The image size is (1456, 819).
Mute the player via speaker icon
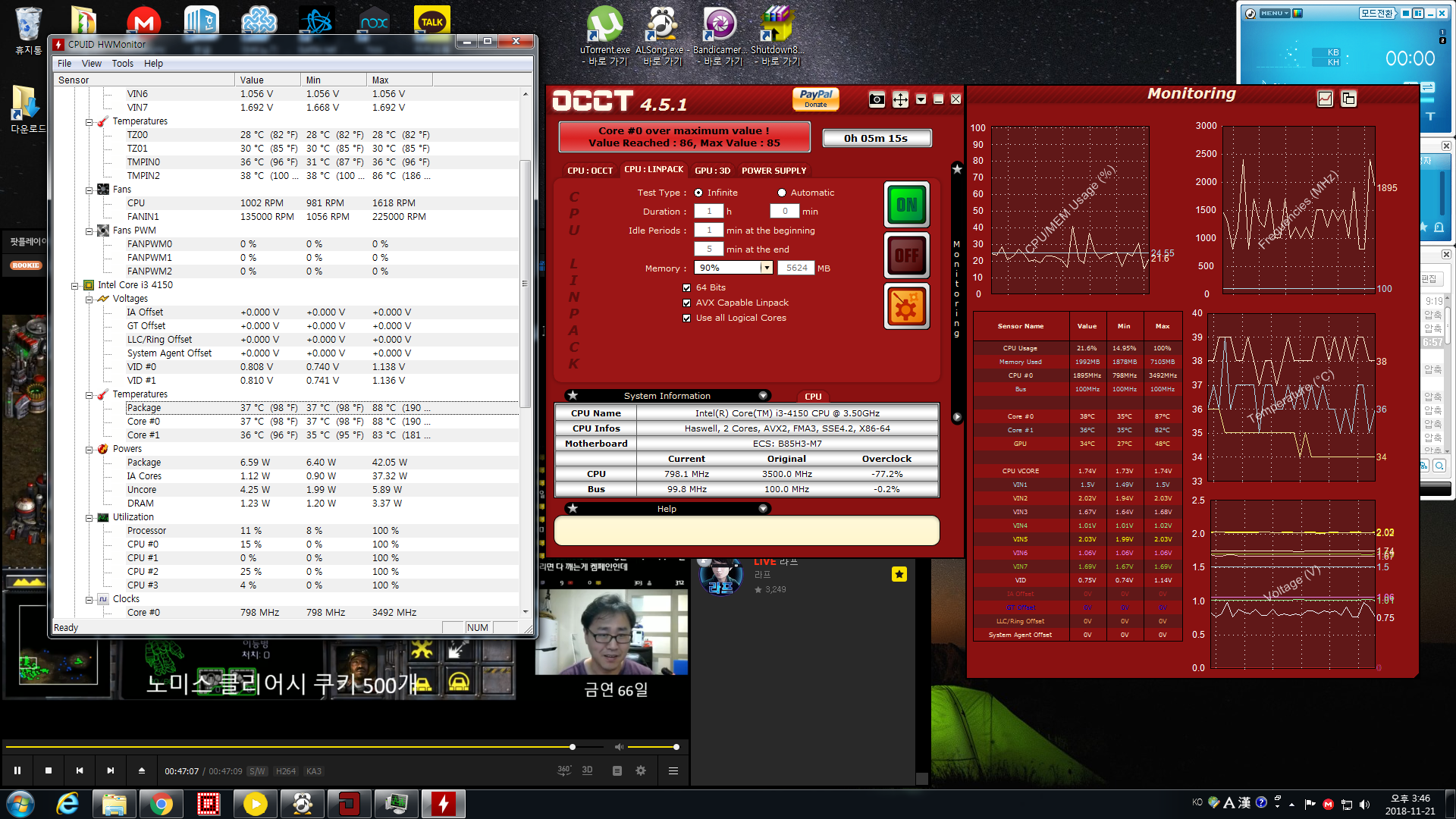[x=619, y=747]
